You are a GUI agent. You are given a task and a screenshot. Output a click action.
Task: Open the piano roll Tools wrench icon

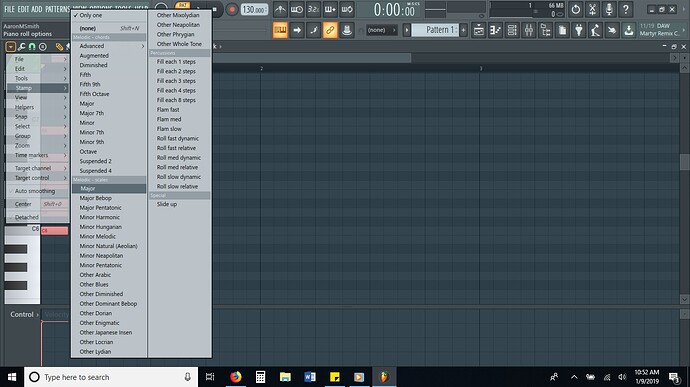point(21,46)
